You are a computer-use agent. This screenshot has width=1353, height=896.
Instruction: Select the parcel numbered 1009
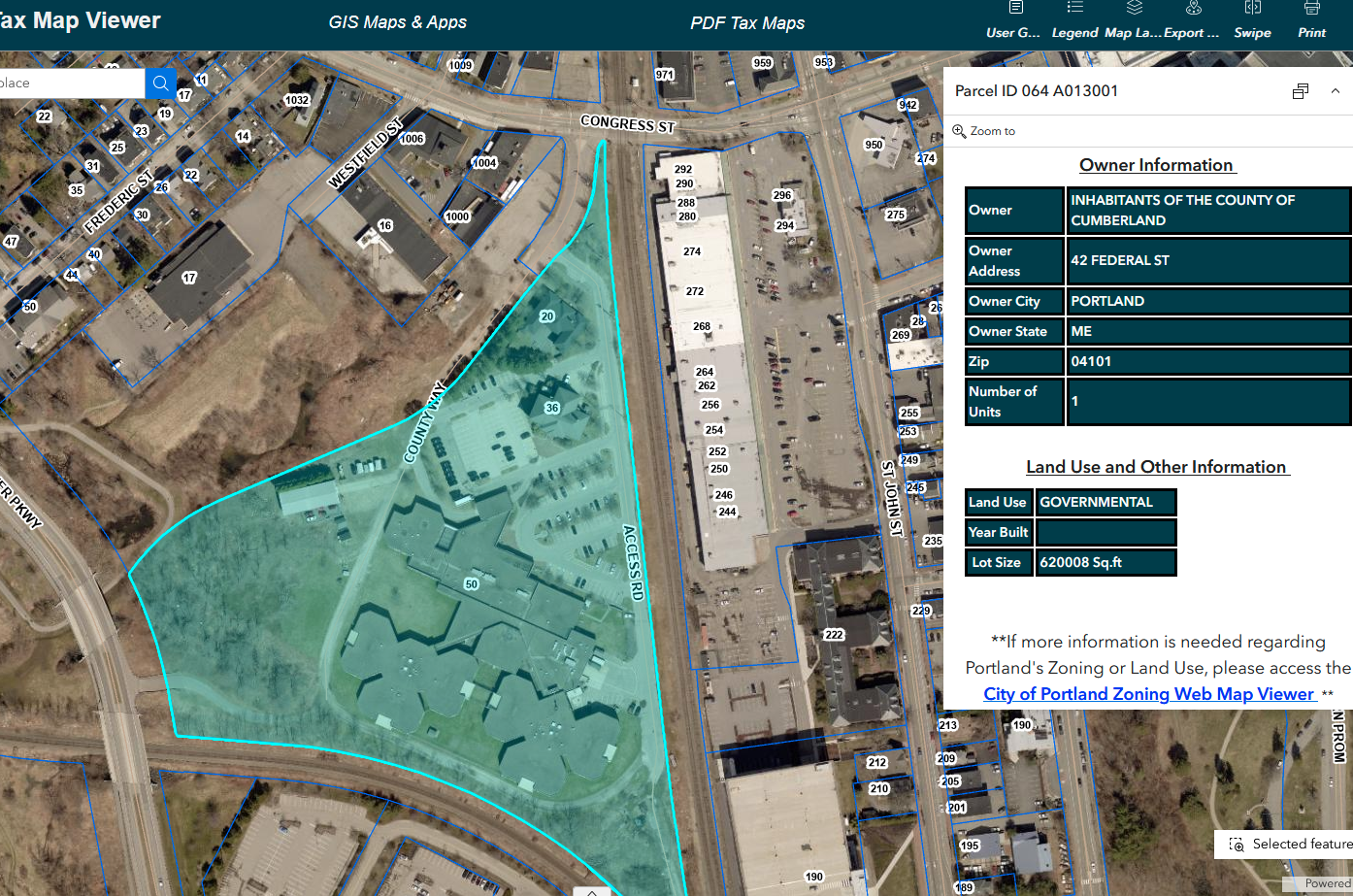coord(460,66)
